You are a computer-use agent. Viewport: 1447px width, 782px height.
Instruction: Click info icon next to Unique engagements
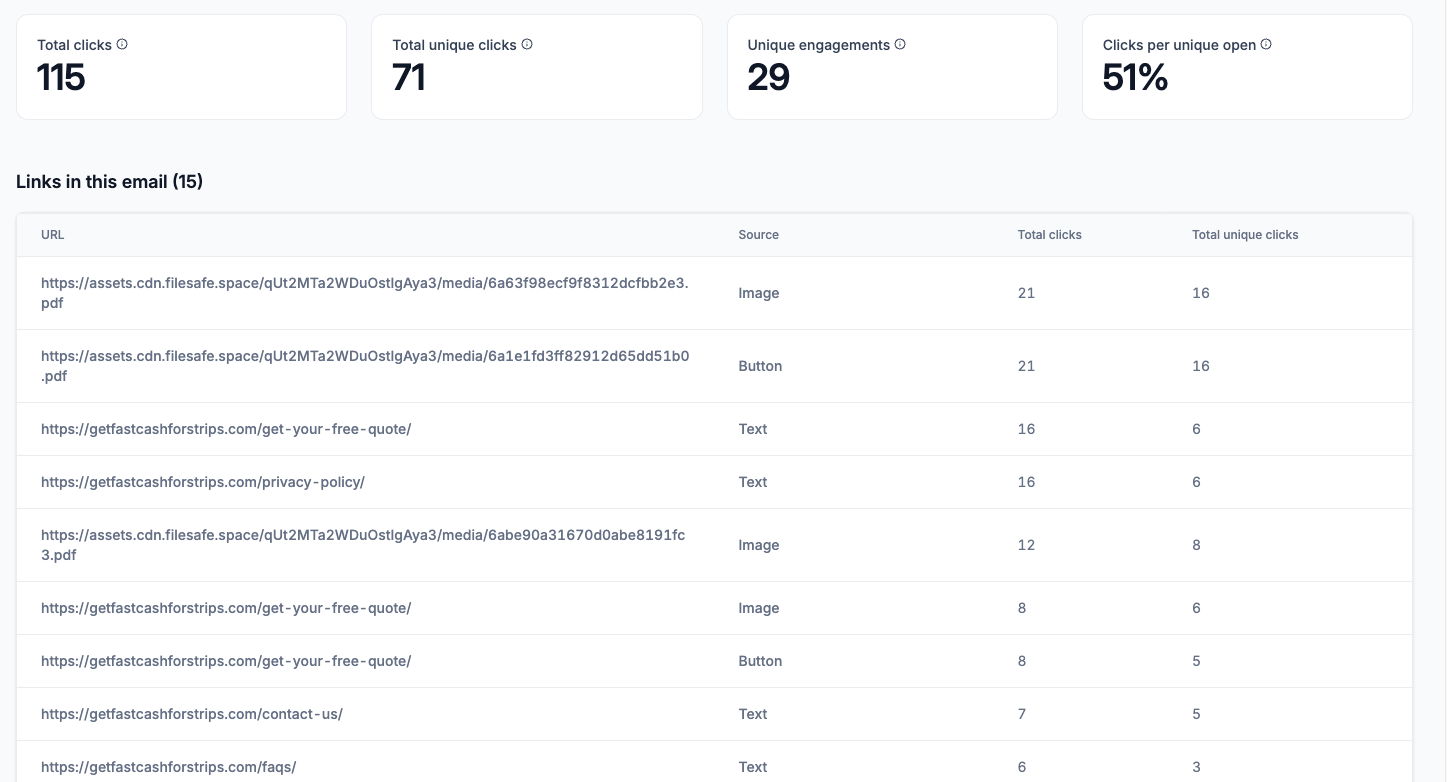[900, 45]
